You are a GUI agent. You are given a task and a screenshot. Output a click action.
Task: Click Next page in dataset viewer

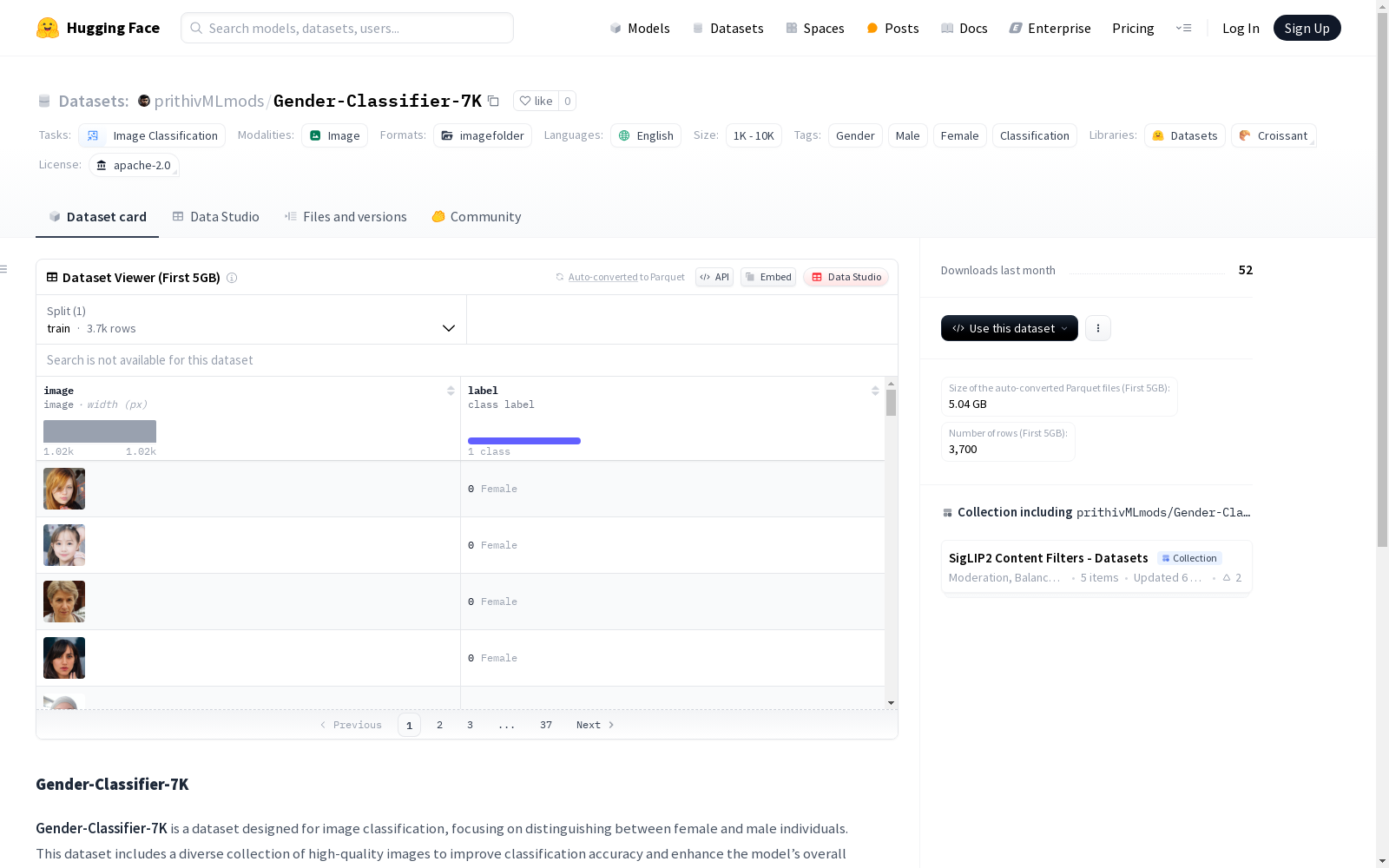(596, 725)
